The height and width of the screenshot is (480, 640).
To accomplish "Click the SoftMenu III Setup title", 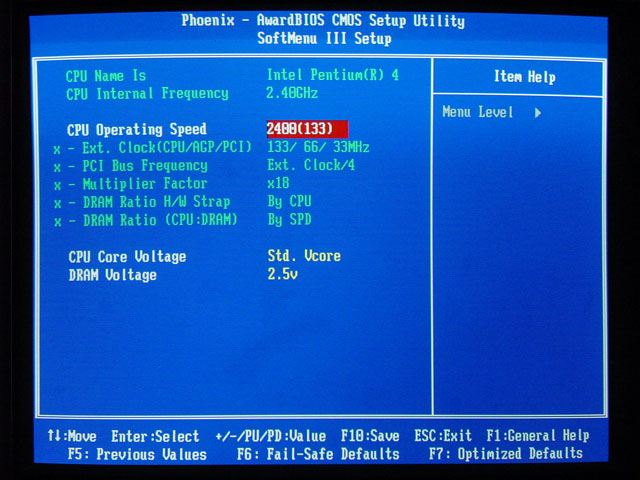I will click(x=324, y=38).
